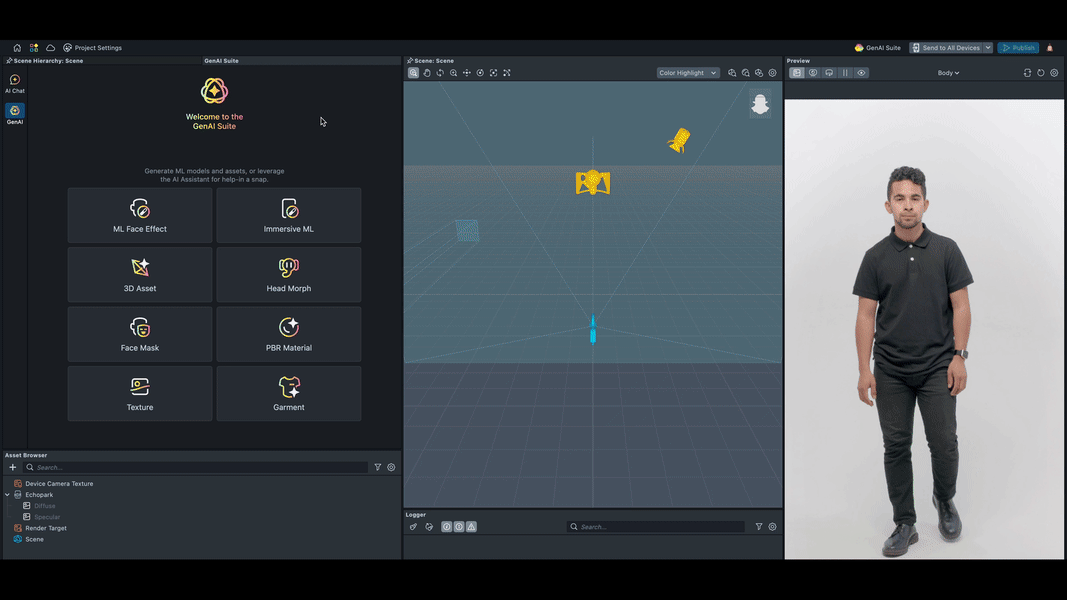Reset the Preview with refresh icon
The width and height of the screenshot is (1067, 600).
click(x=1041, y=73)
